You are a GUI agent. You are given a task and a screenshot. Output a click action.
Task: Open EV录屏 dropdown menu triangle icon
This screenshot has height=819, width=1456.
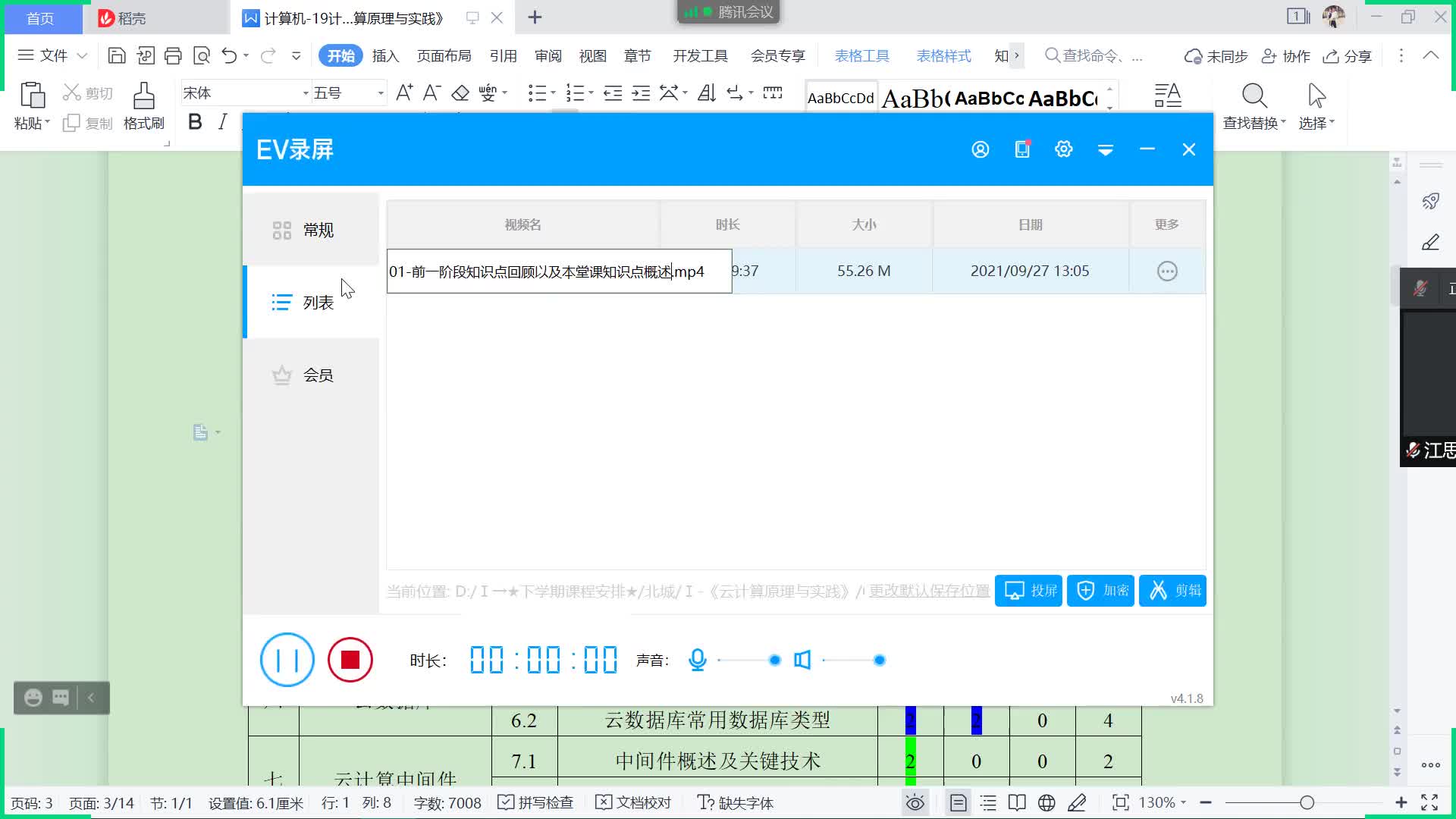1106,150
